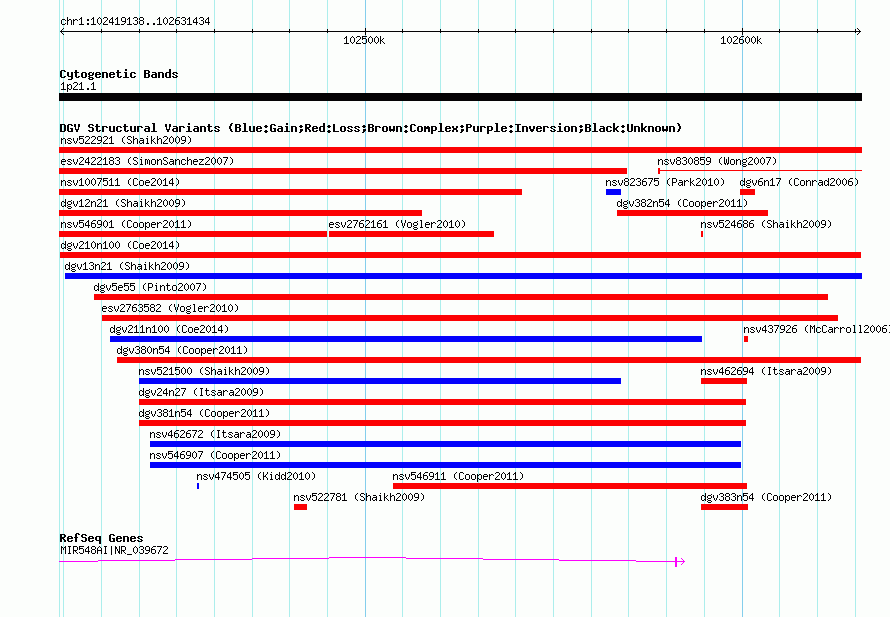The width and height of the screenshot is (890, 617).
Task: Click the nsv437926 (McCarroll2006) label
Action: click(x=816, y=329)
